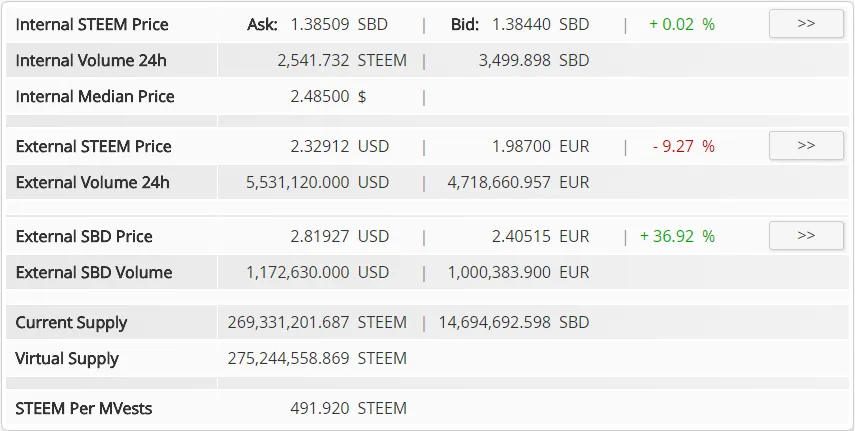The image size is (855, 431).
Task: Click the External SBD Price 2.81927 USD
Action: tap(340, 236)
